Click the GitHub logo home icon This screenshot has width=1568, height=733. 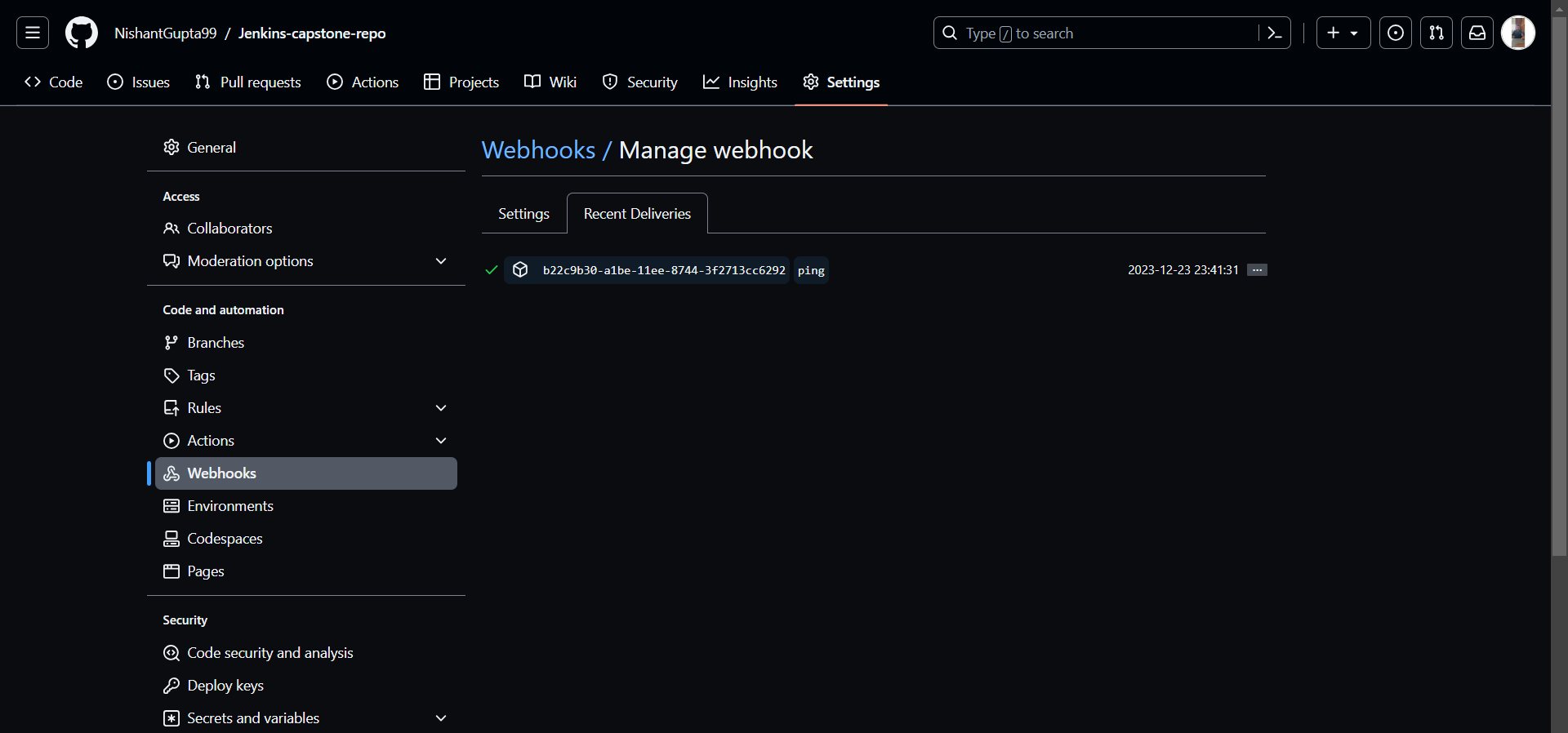pos(82,33)
